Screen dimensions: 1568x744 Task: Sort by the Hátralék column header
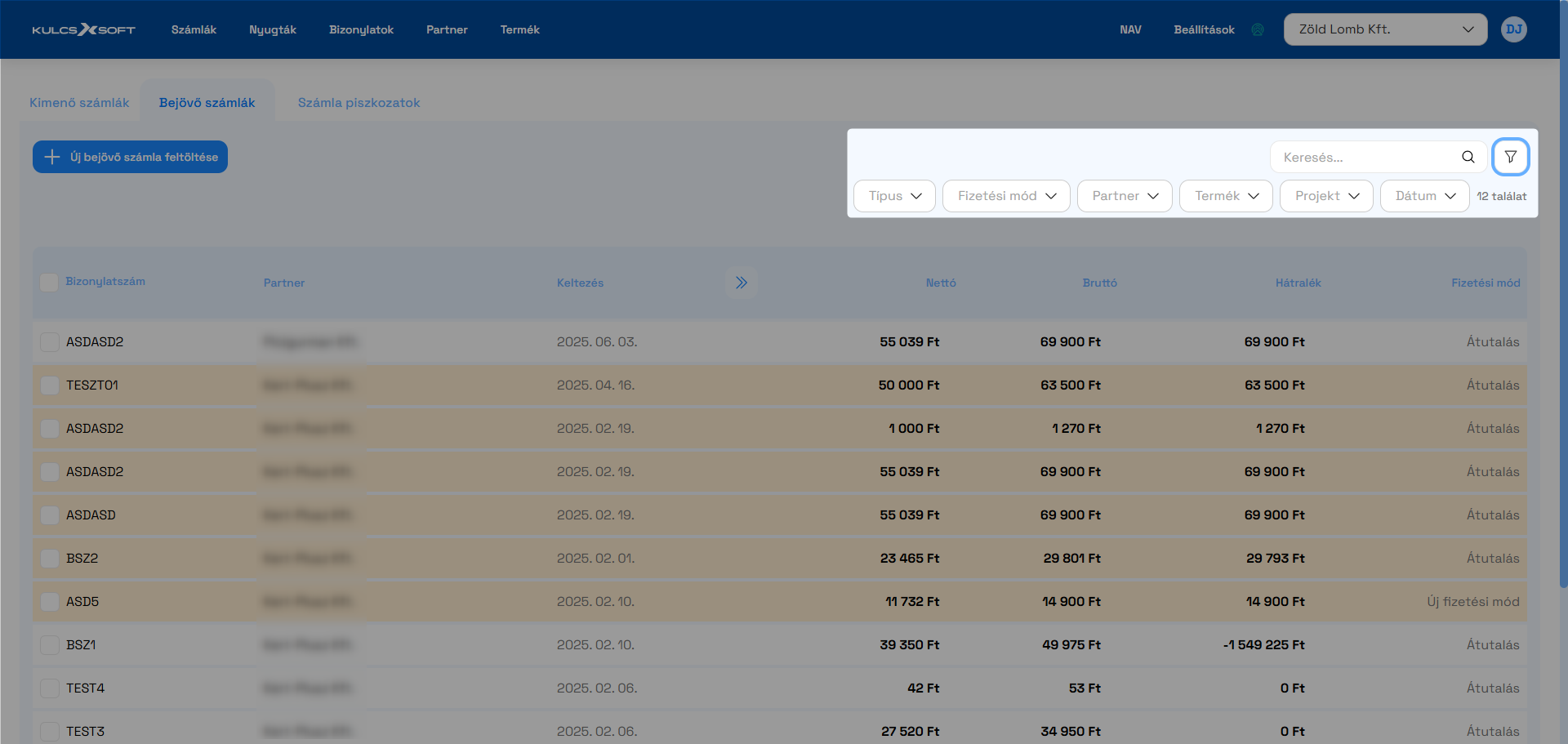tap(1298, 283)
